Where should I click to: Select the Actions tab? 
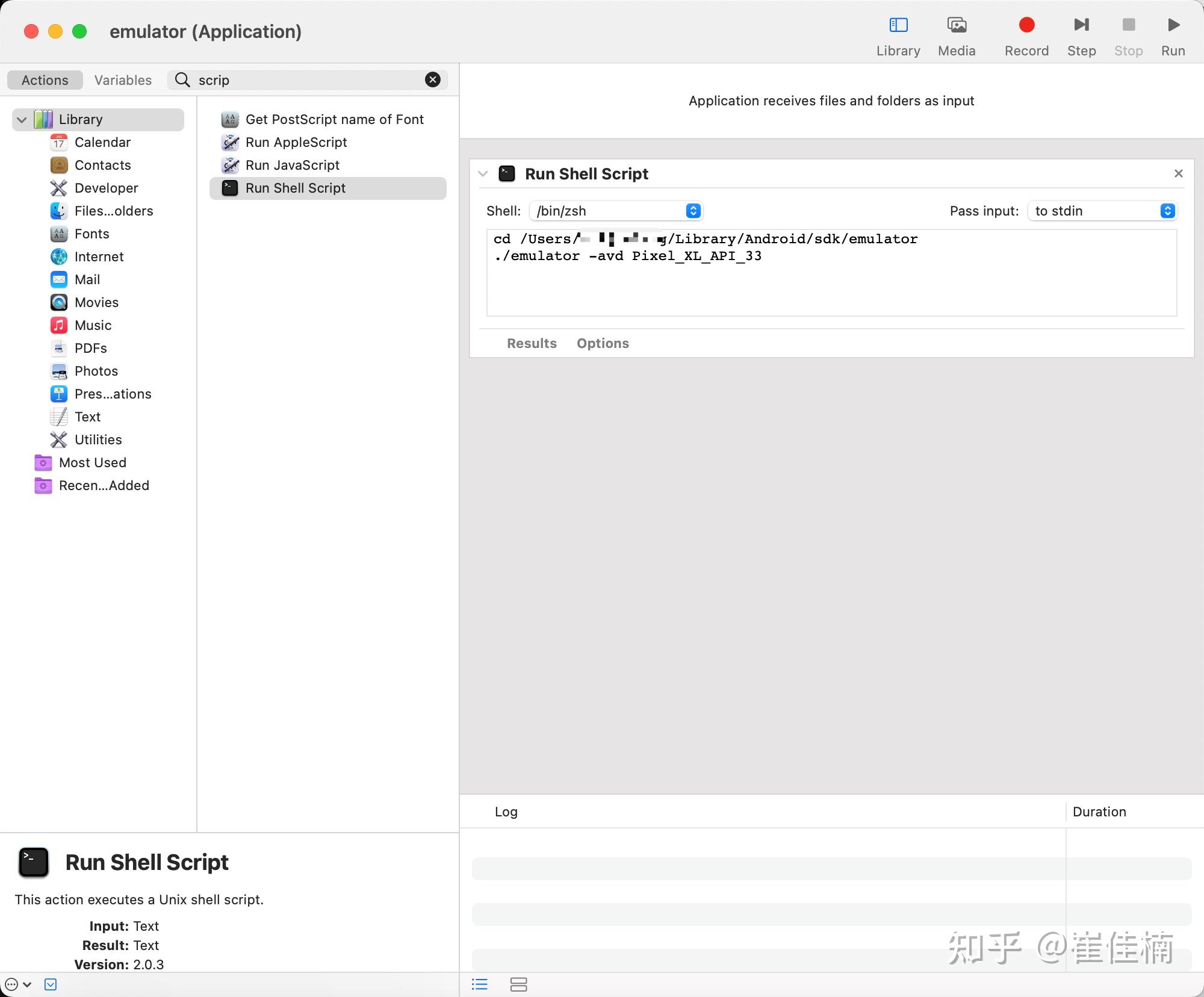pos(45,81)
